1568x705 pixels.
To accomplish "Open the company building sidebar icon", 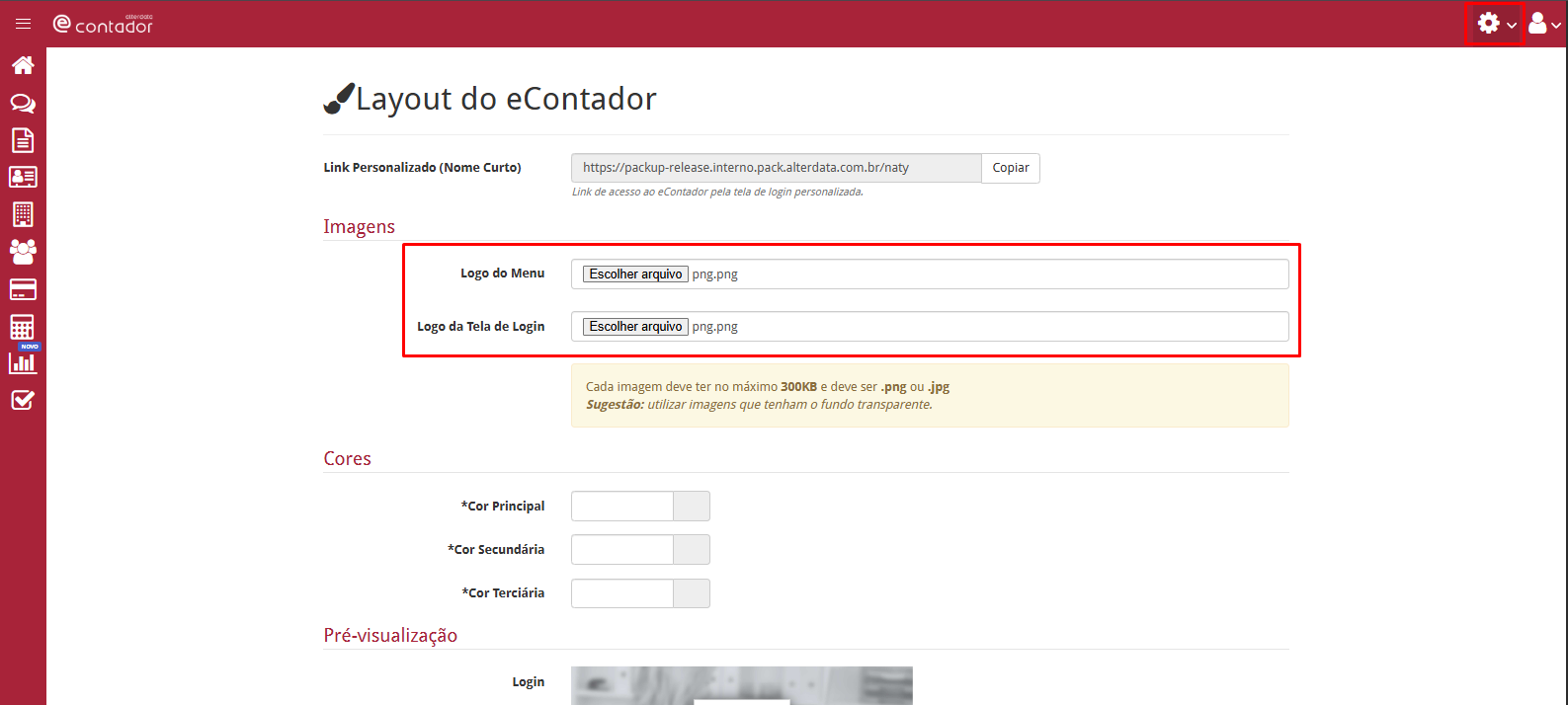I will coord(23,214).
